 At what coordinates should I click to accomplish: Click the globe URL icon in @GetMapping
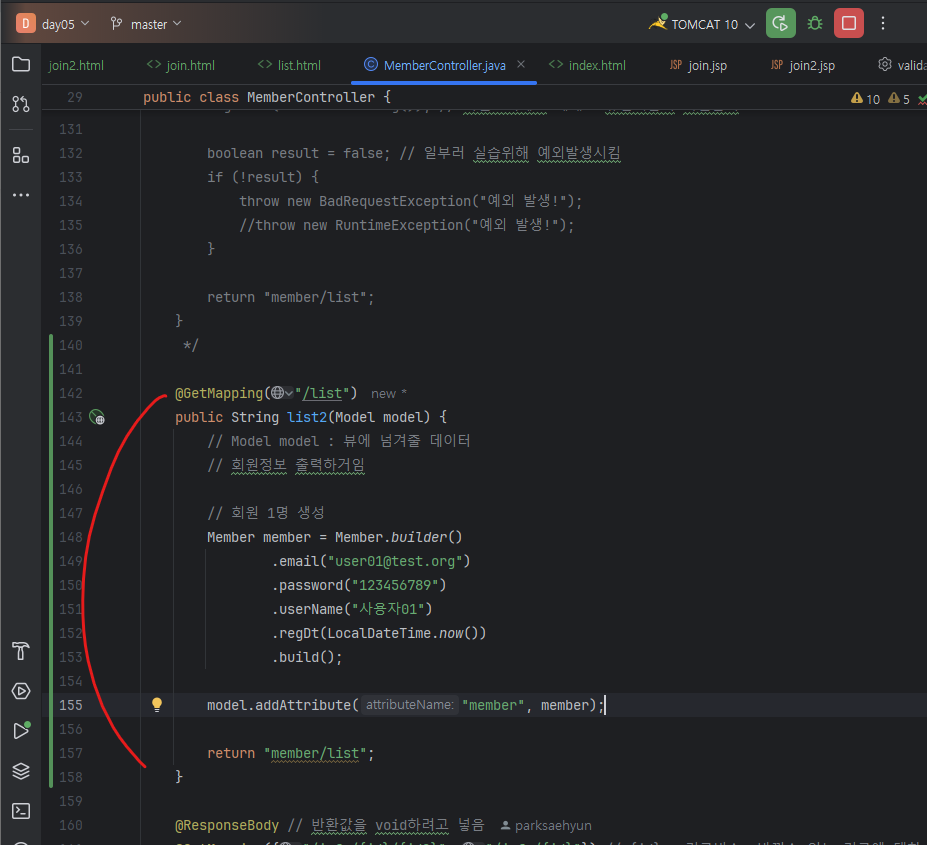pyautogui.click(x=277, y=393)
